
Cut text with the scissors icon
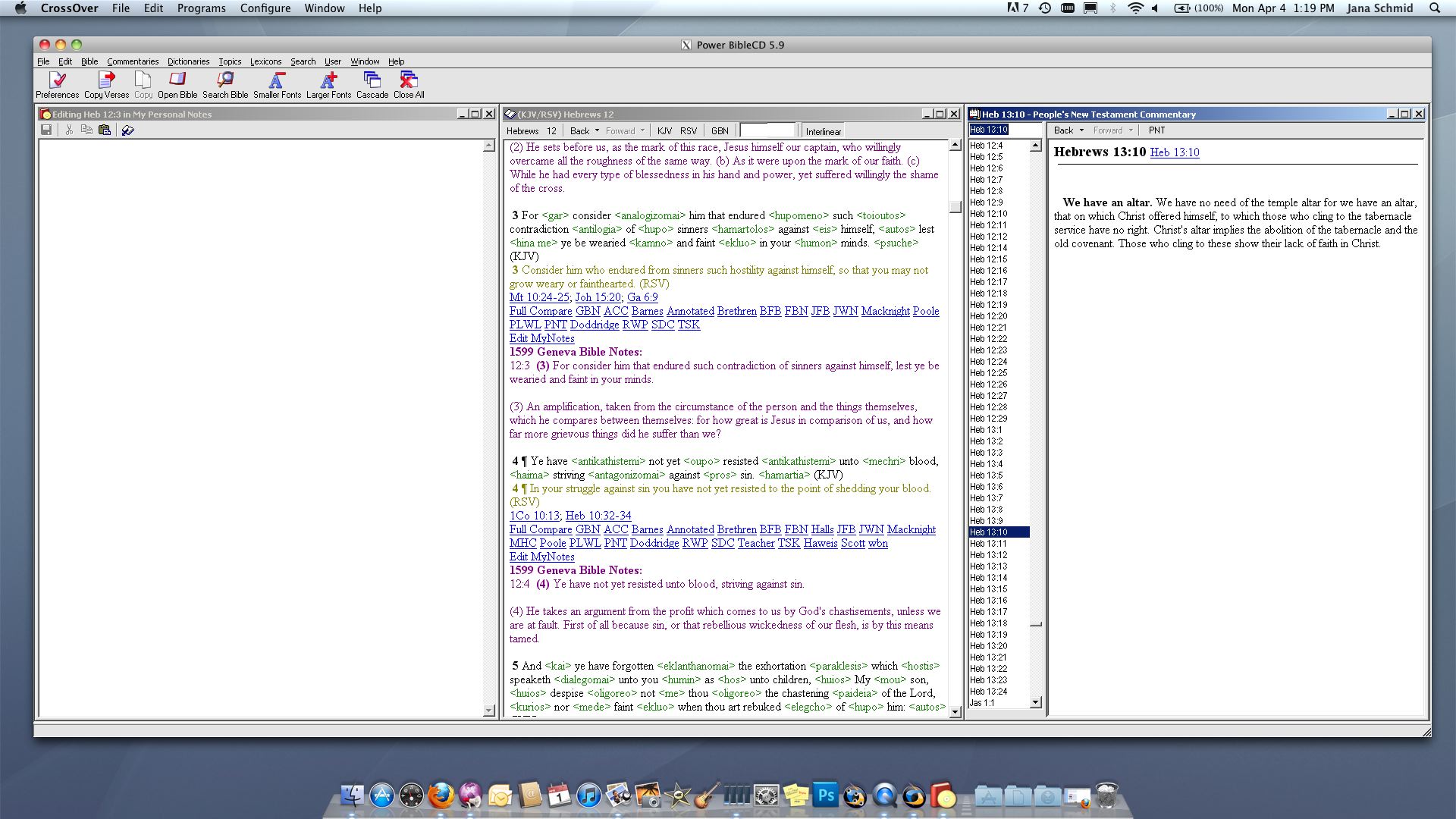tap(67, 130)
